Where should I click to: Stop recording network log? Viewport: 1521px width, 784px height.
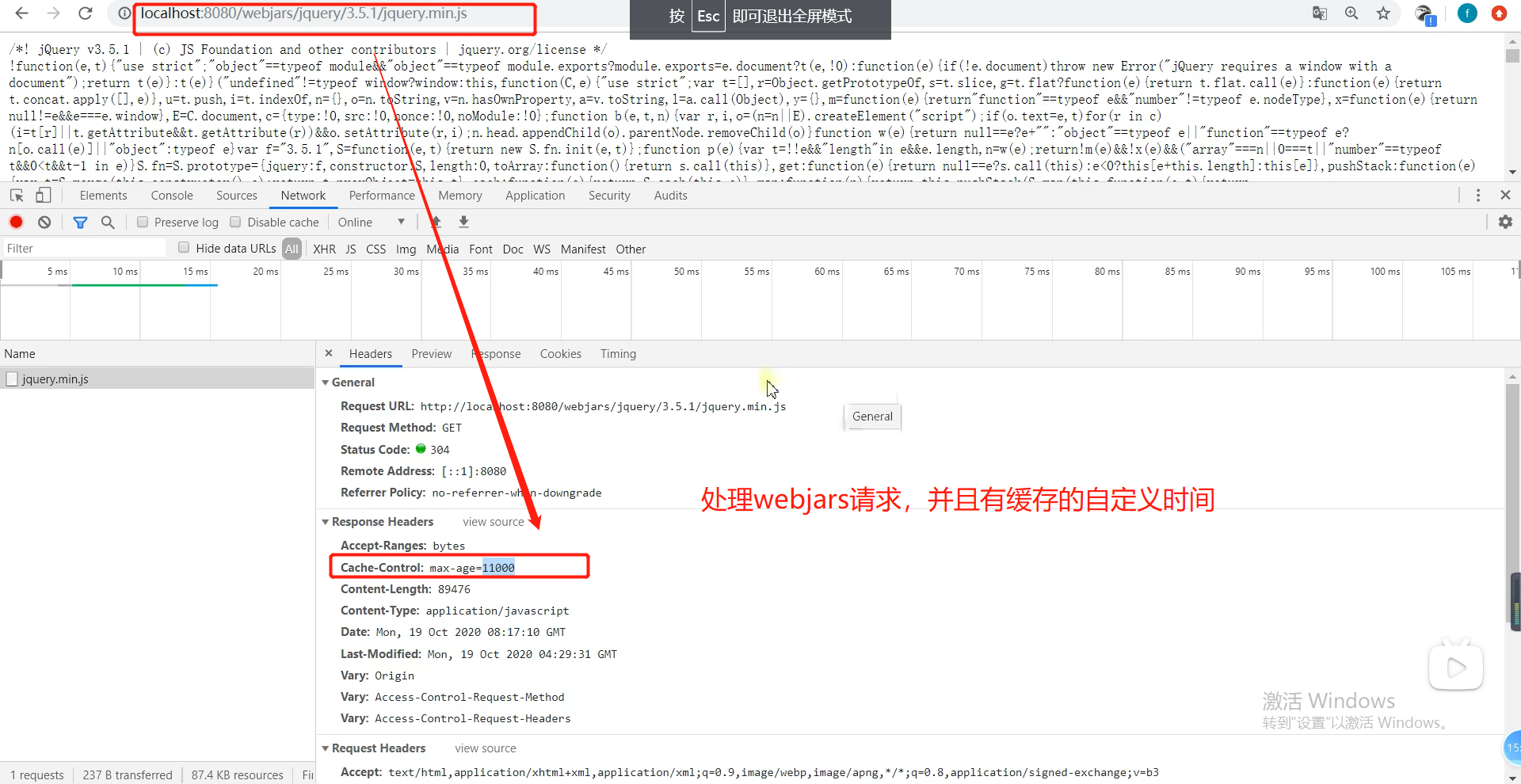click(16, 223)
